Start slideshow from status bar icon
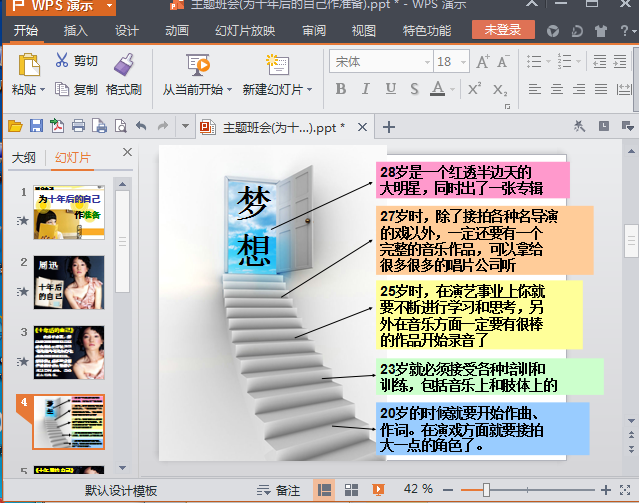This screenshot has height=503, width=639. [378, 490]
